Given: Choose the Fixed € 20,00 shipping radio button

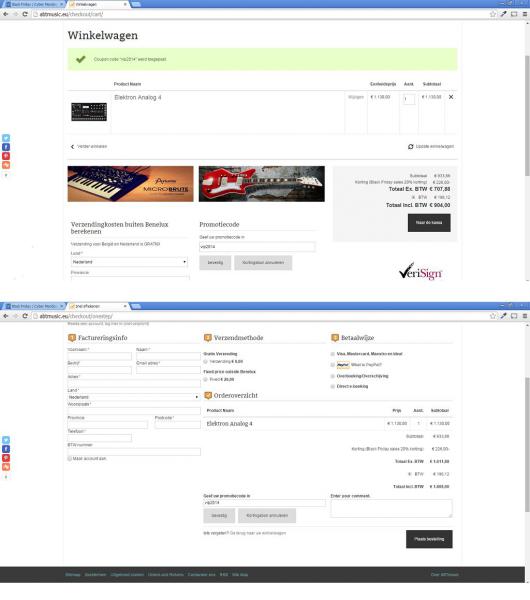Looking at the screenshot, I should click(205, 380).
